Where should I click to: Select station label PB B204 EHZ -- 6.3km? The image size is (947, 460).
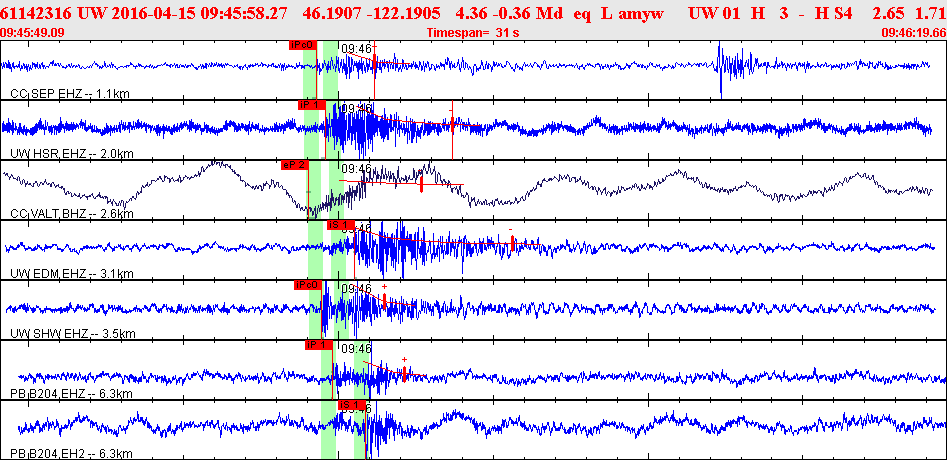pos(71,394)
